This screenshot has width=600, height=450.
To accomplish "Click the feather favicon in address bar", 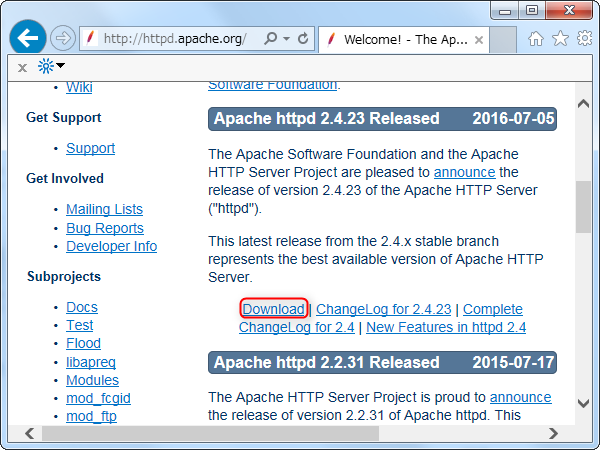I will tap(90, 38).
